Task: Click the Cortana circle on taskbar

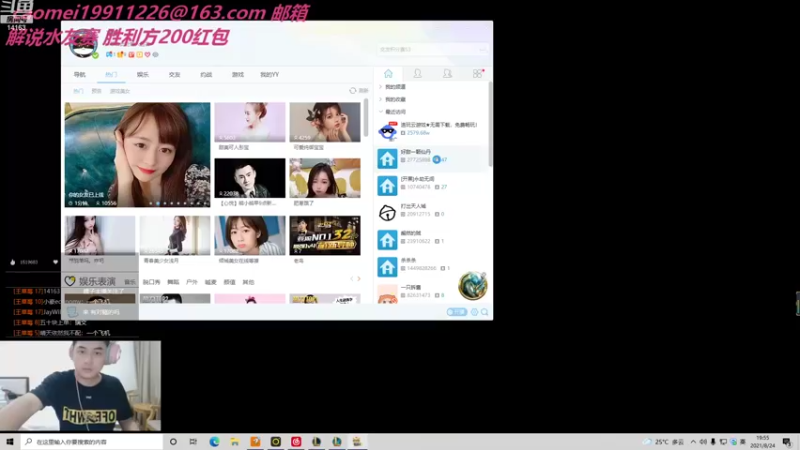Action: coord(173,441)
